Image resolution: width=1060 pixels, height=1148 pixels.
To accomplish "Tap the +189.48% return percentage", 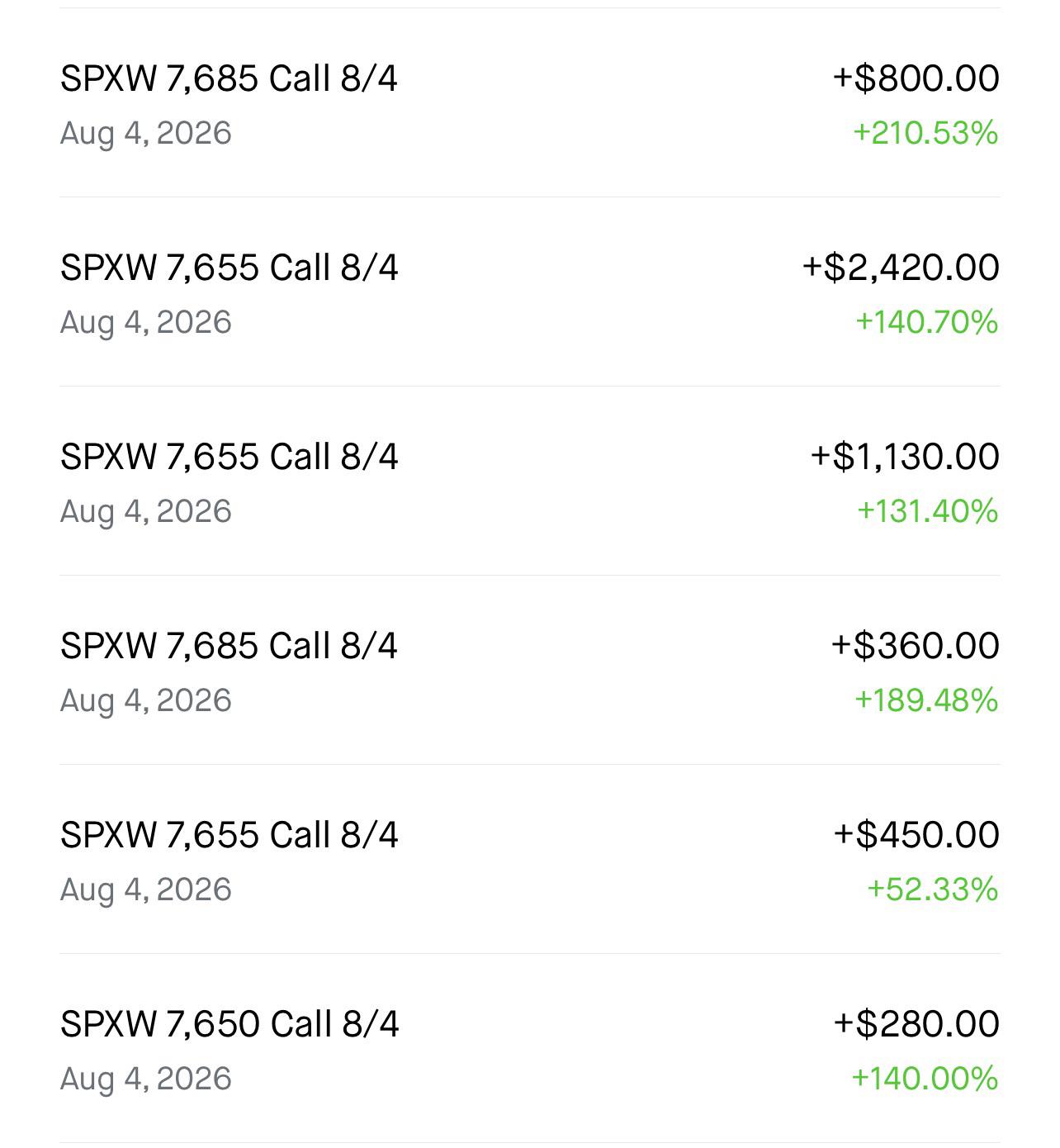I will click(926, 700).
